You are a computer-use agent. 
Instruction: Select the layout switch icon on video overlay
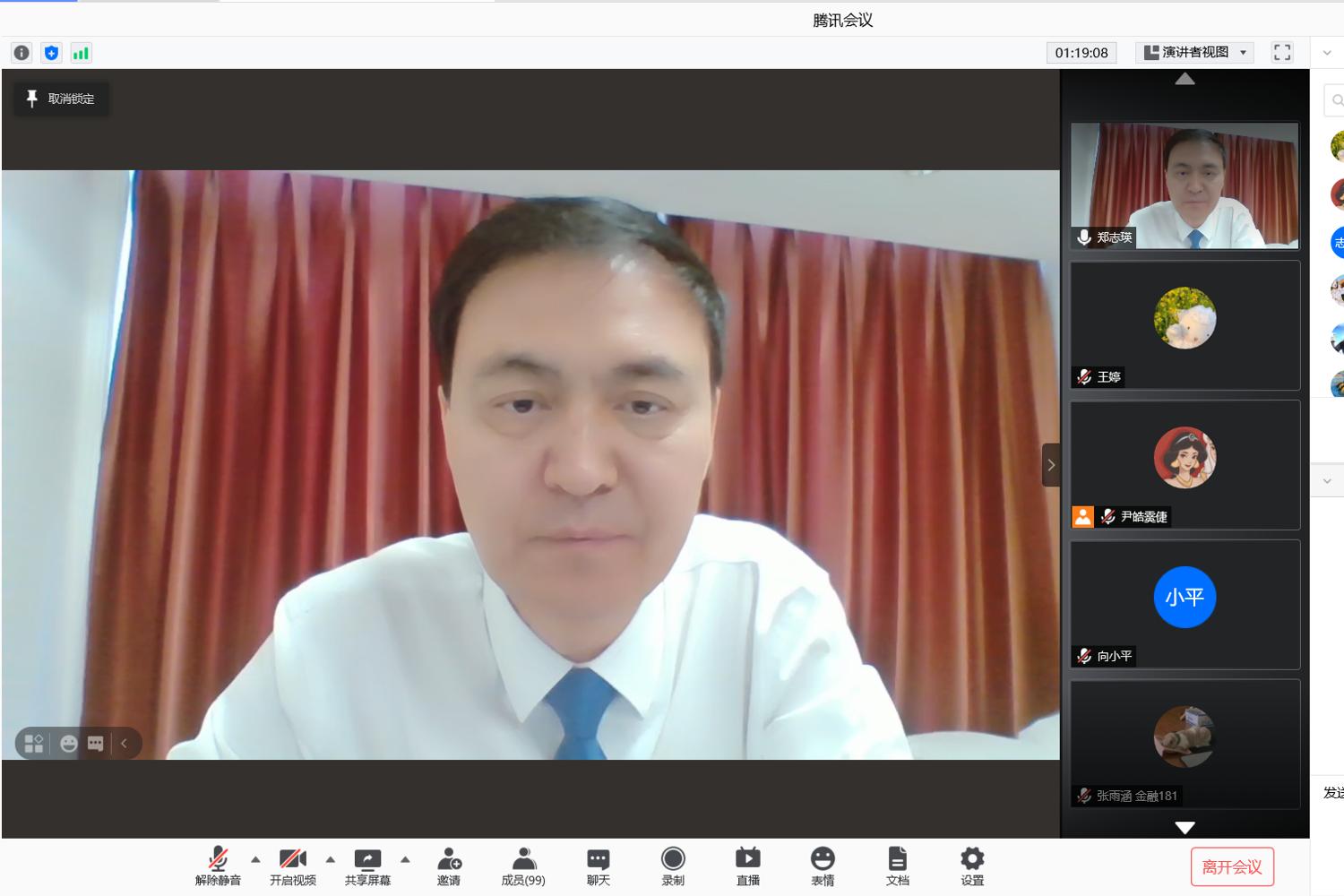pos(35,743)
